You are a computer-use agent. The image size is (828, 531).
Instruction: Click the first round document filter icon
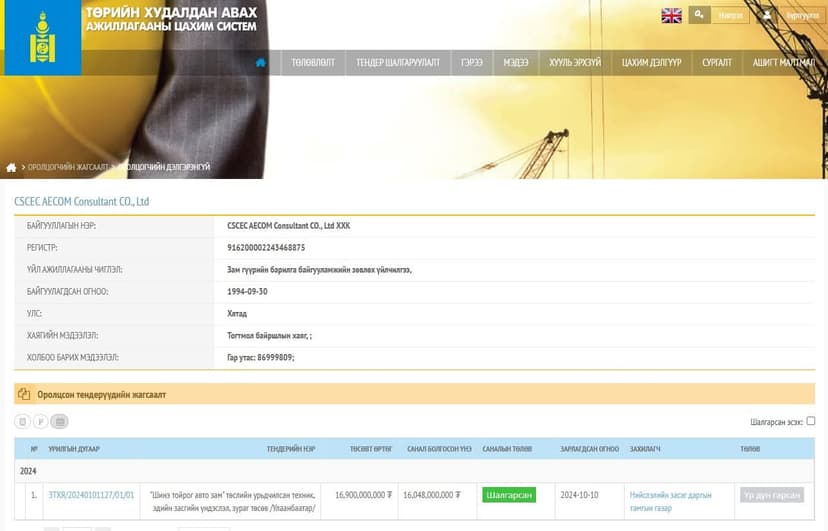coord(22,422)
